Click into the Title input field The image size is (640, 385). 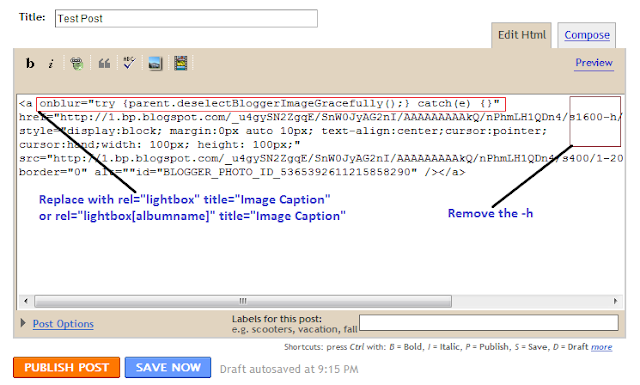[186, 18]
